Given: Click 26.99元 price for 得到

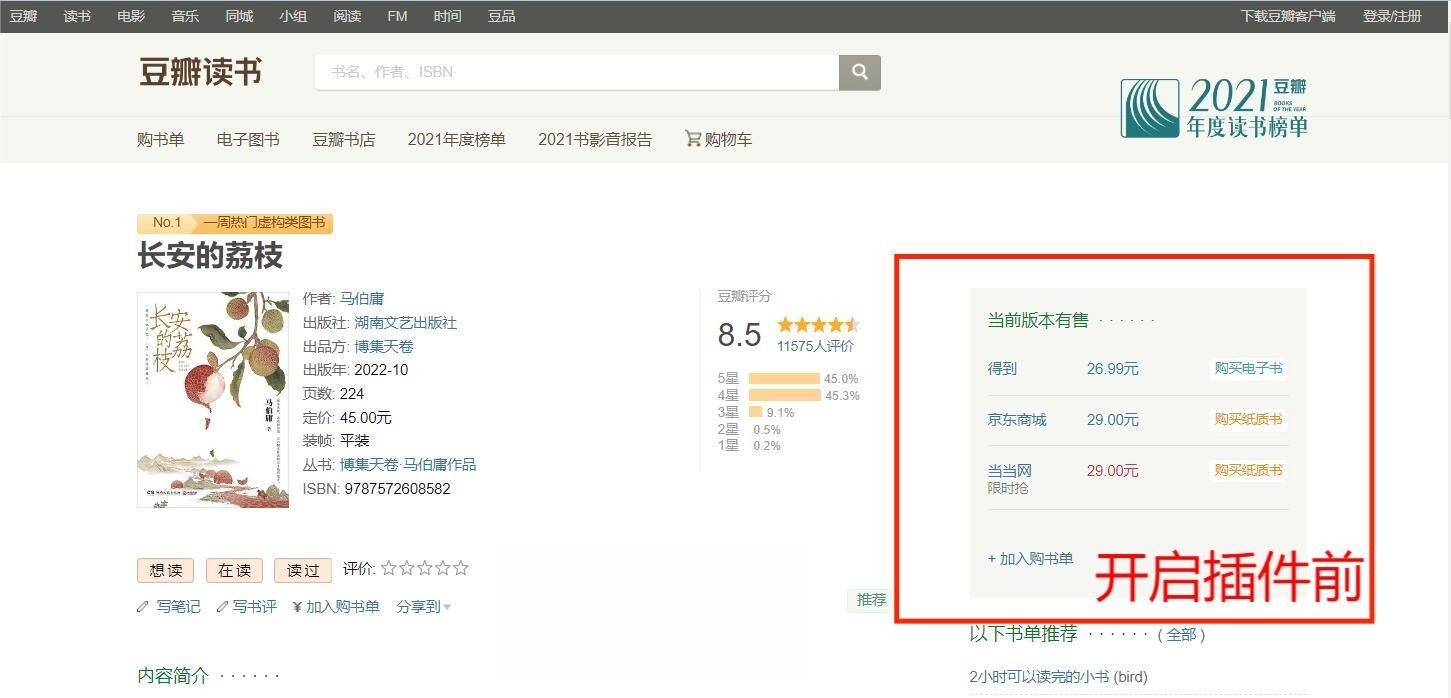Looking at the screenshot, I should pyautogui.click(x=1113, y=368).
